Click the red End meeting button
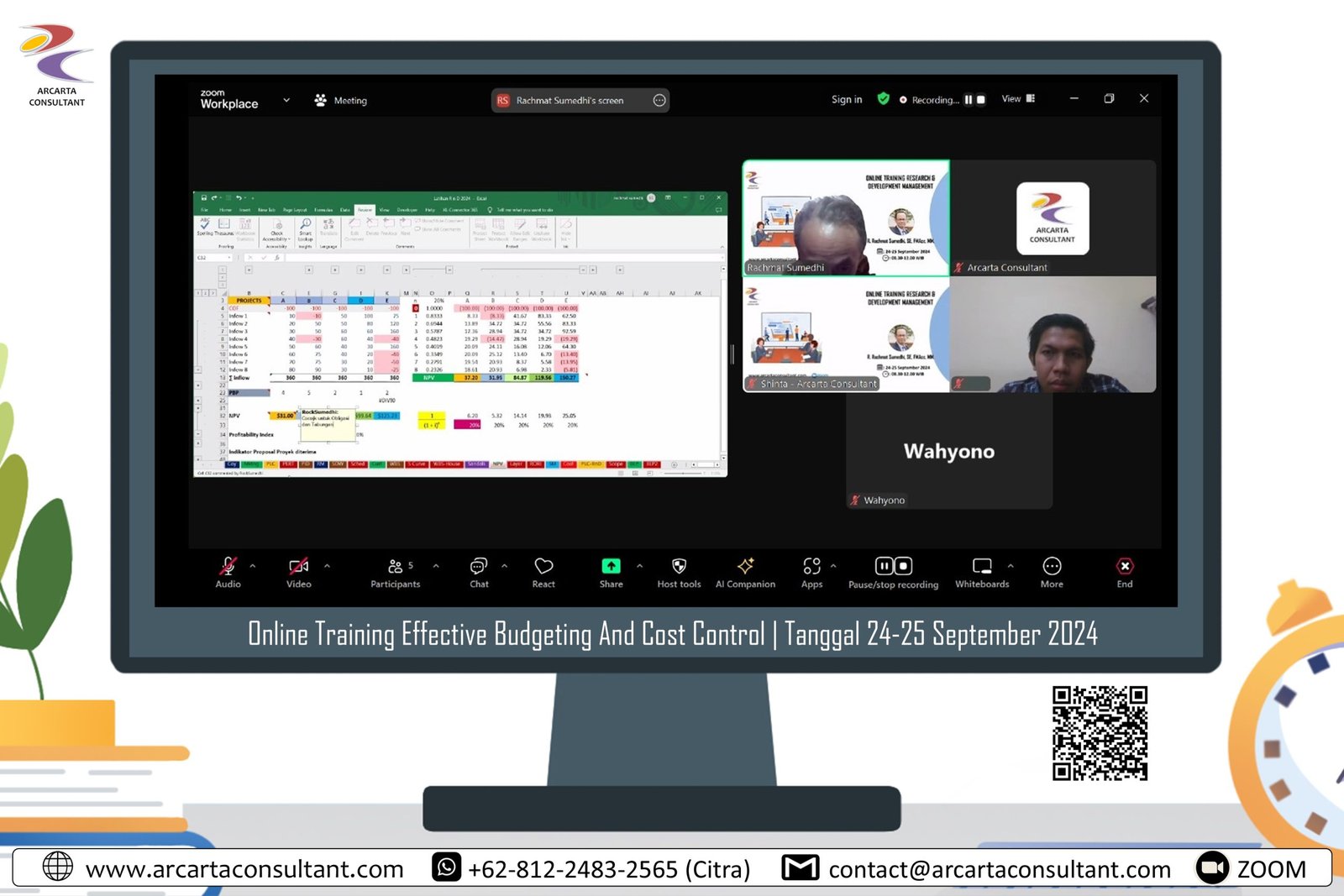Image resolution: width=1344 pixels, height=896 pixels. click(1125, 571)
